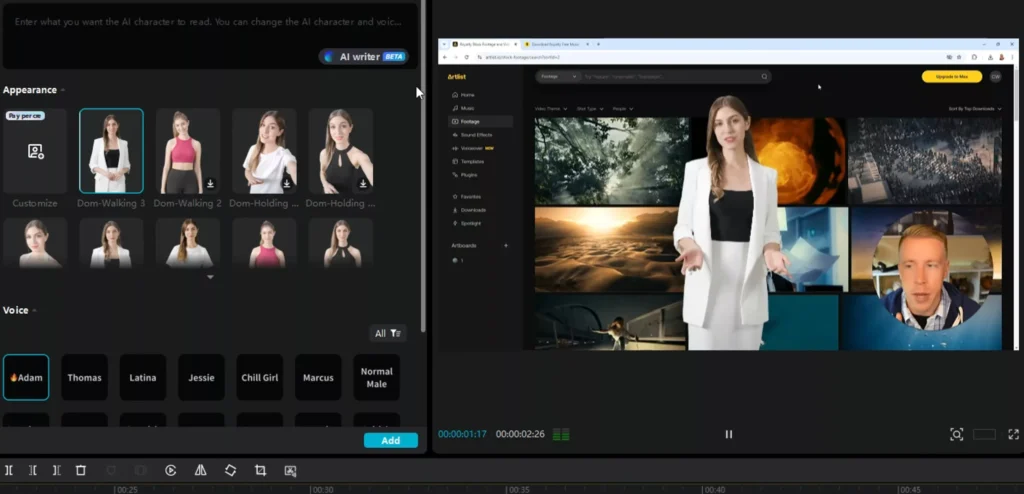This screenshot has height=494, width=1024.
Task: Open Spotlight in Artlist sidebar
Action: coord(471,223)
